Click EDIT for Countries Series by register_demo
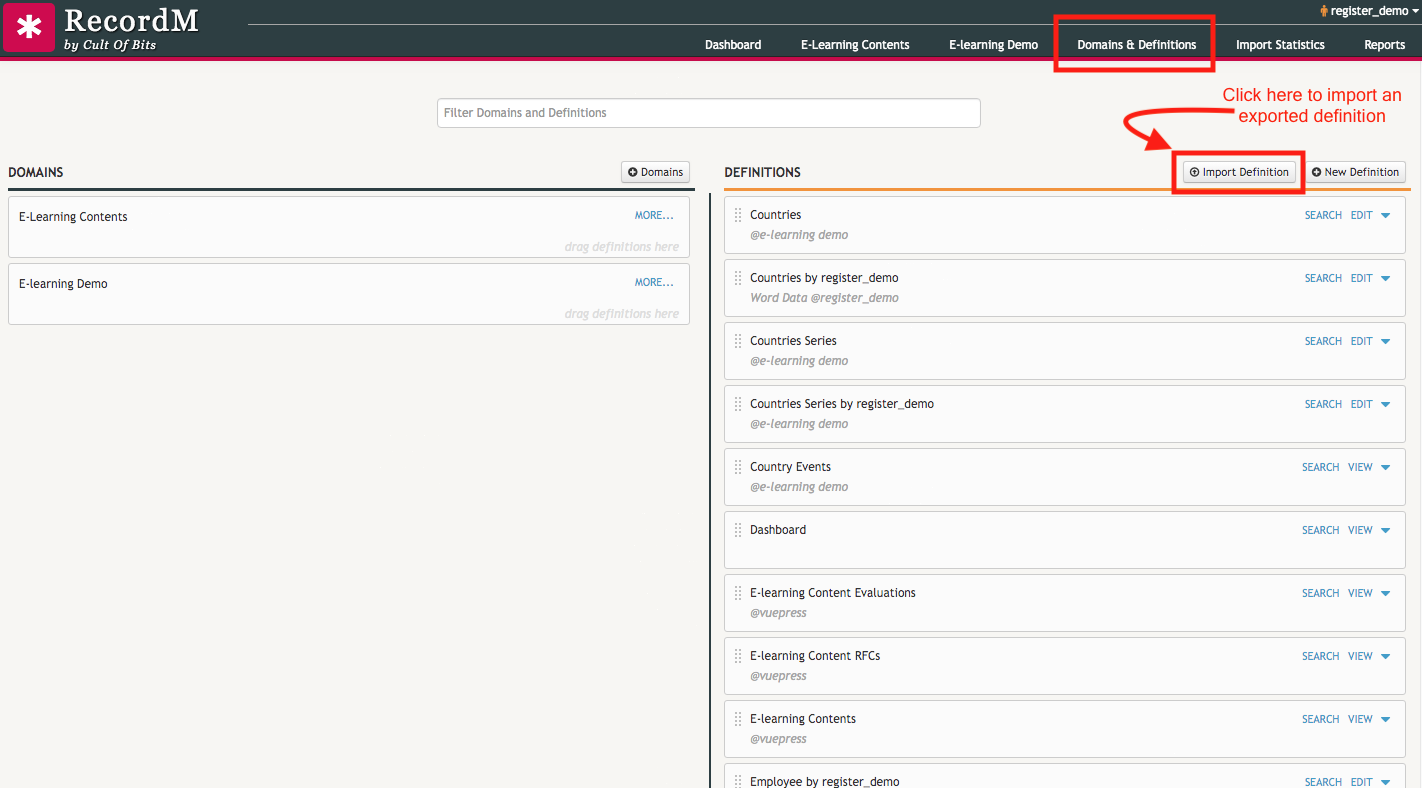The image size is (1422, 788). tap(1362, 404)
